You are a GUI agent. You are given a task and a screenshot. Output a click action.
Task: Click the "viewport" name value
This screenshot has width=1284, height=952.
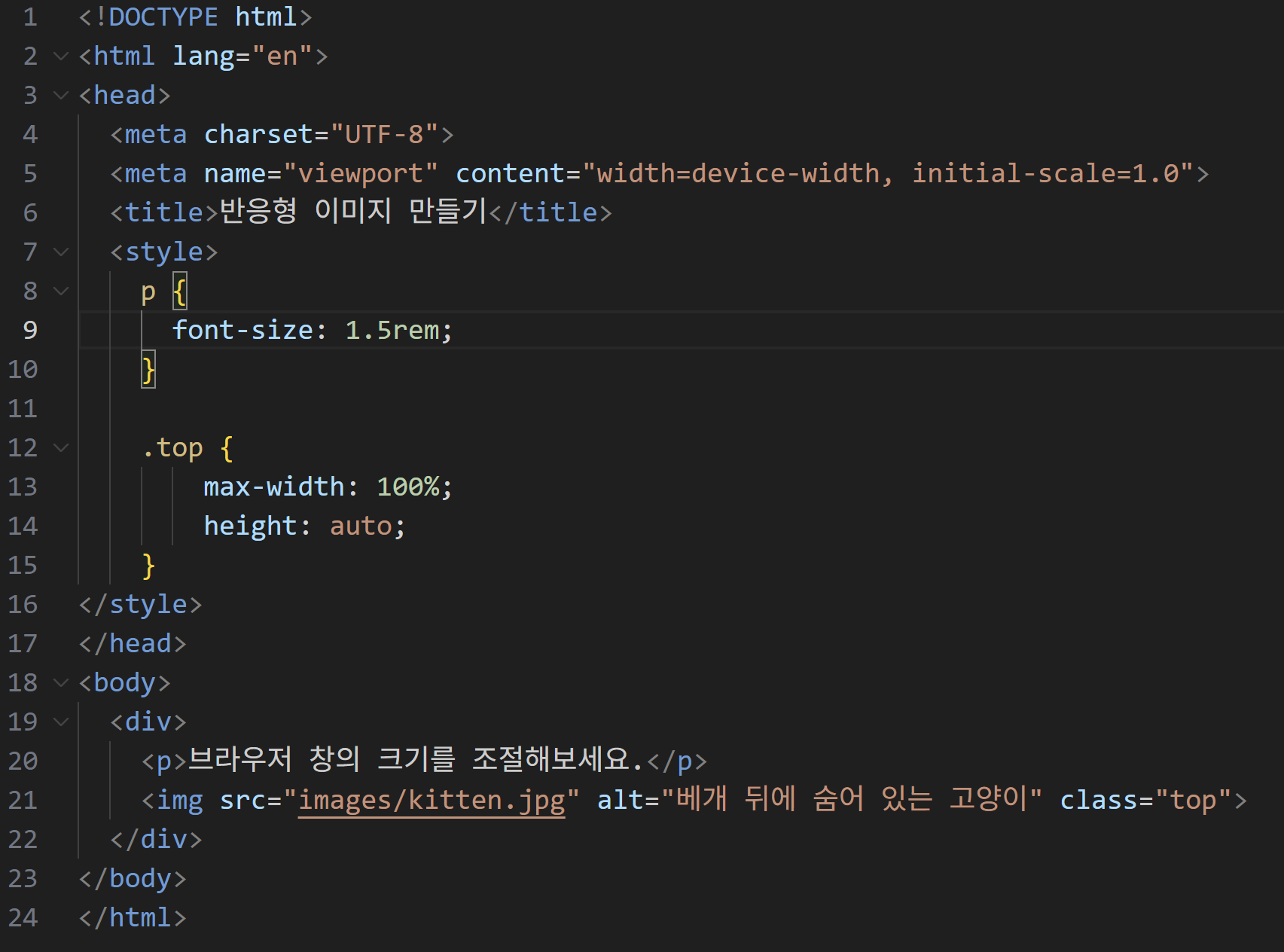(x=361, y=173)
